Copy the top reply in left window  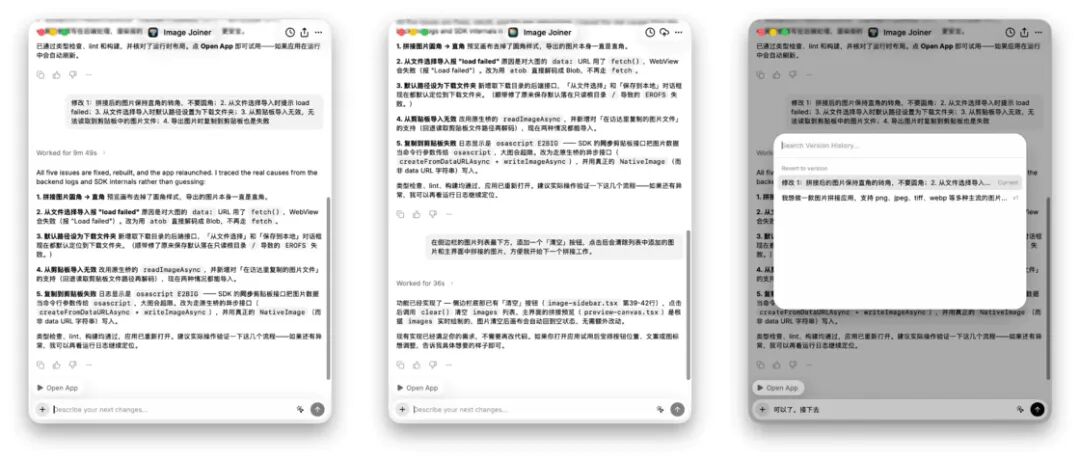point(41,74)
